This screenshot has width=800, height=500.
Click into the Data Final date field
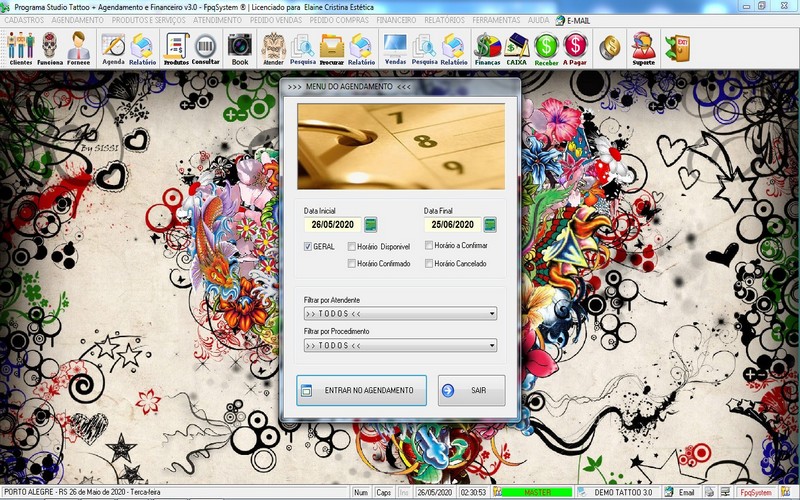coord(453,224)
